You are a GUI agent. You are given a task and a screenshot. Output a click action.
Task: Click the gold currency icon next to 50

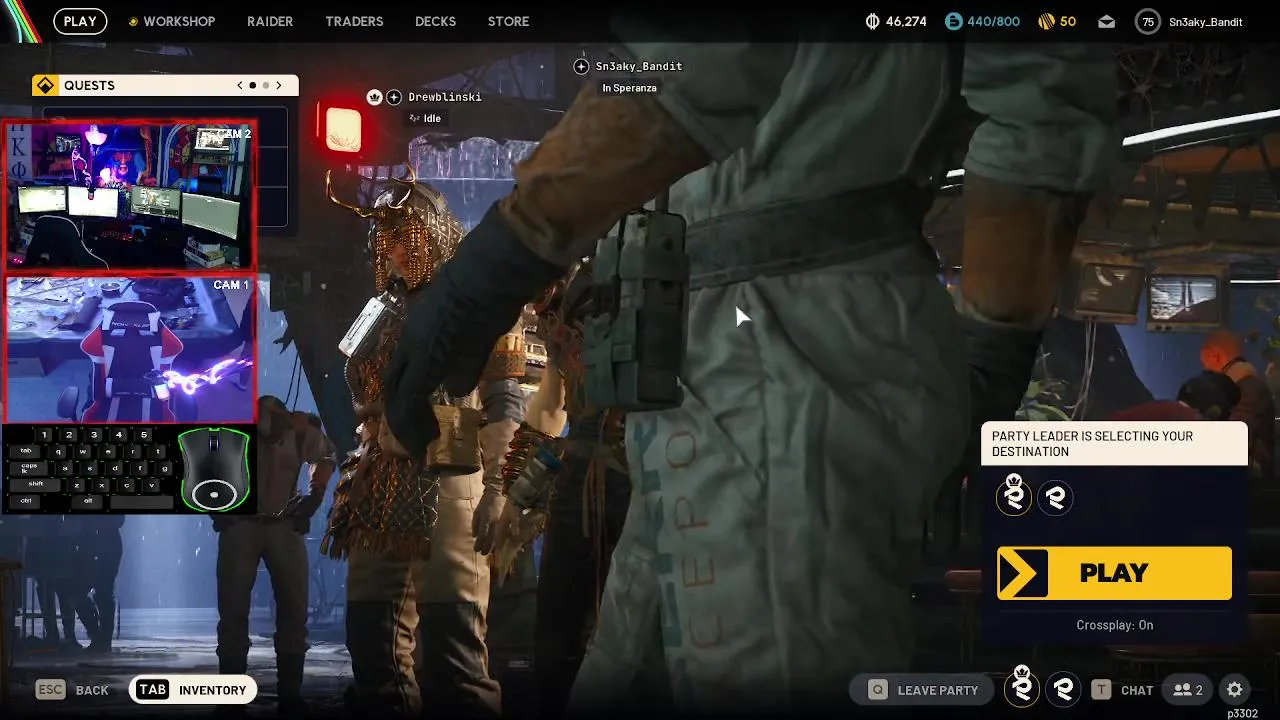tap(1045, 21)
